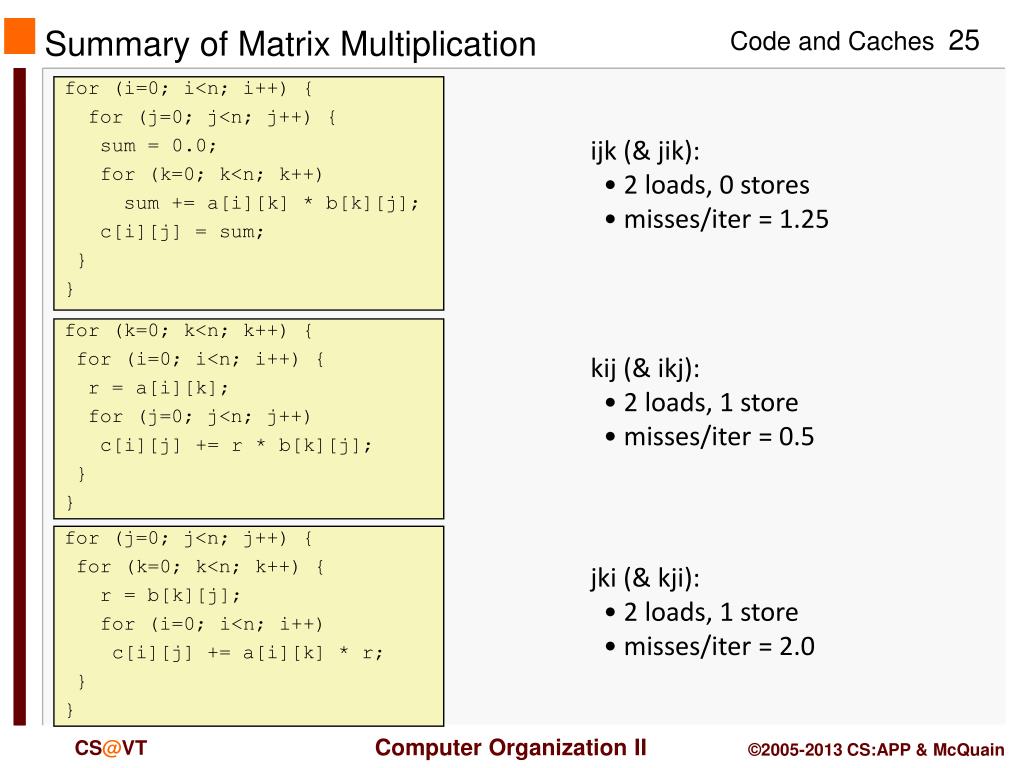Click the bullet 'misses/iter = 0.5'
This screenshot has height=768, width=1024.
point(710,437)
